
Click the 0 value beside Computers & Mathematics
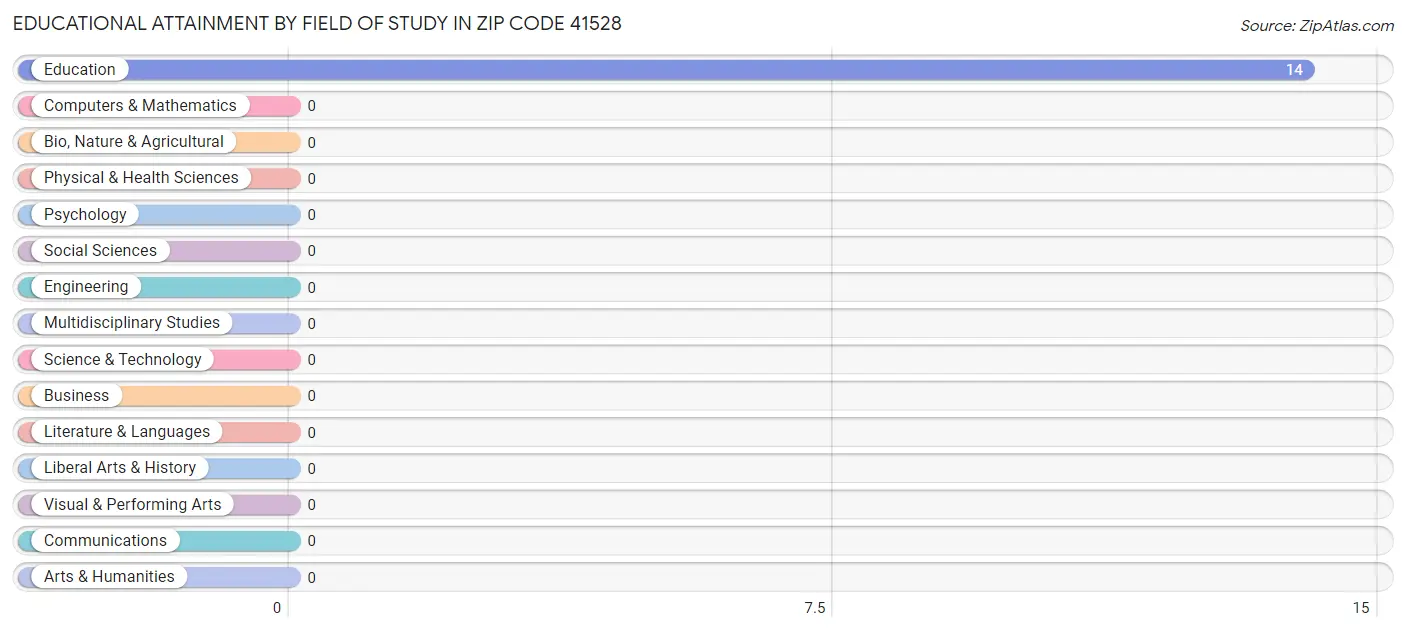coord(312,106)
